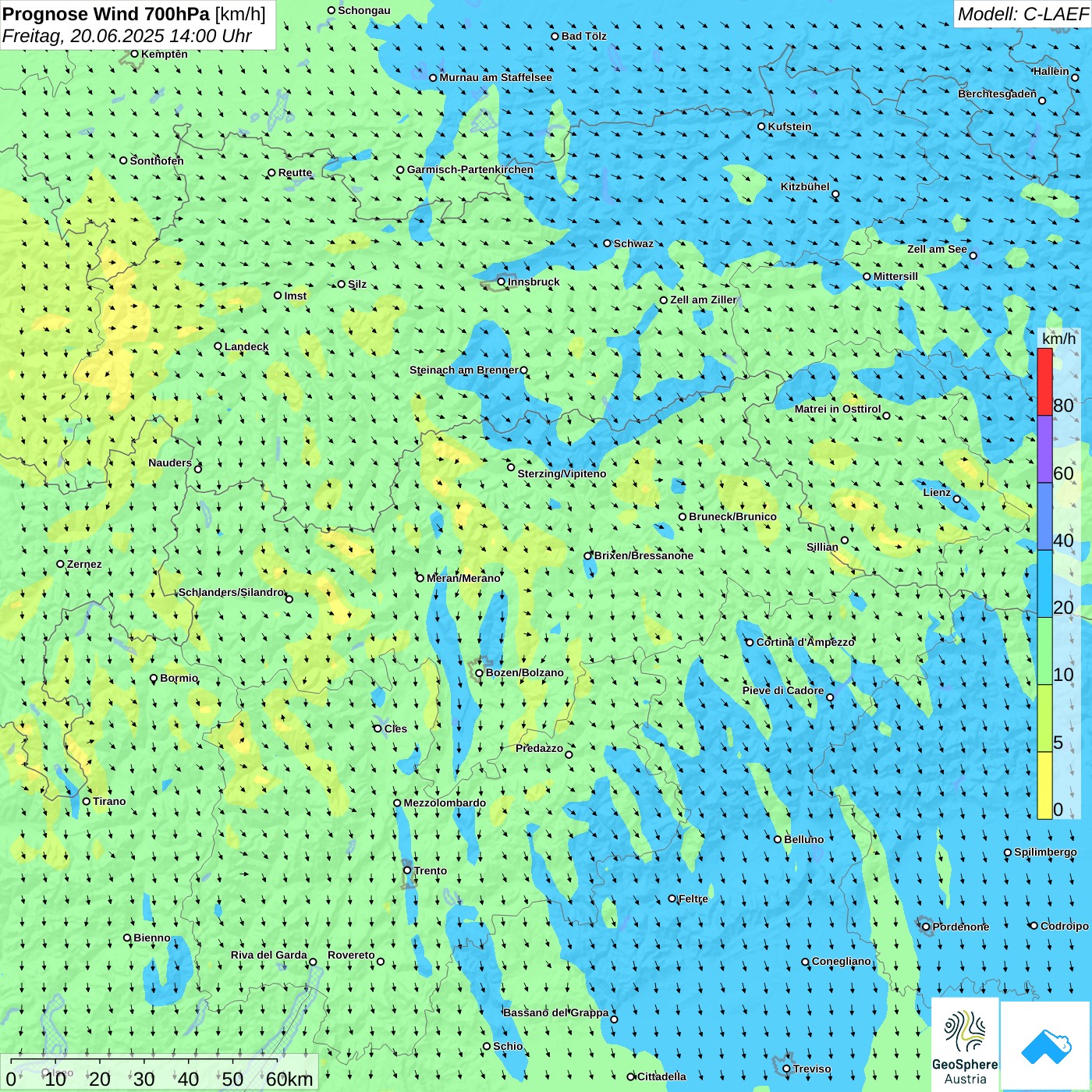Click the Tirano location marker
The height and width of the screenshot is (1092, 1092).
pos(87,801)
